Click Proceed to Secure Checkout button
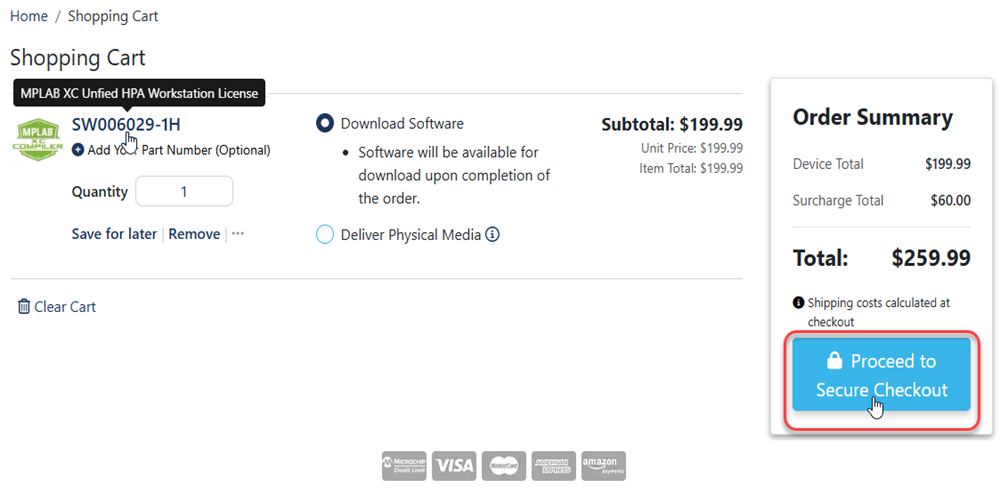 pos(881,375)
